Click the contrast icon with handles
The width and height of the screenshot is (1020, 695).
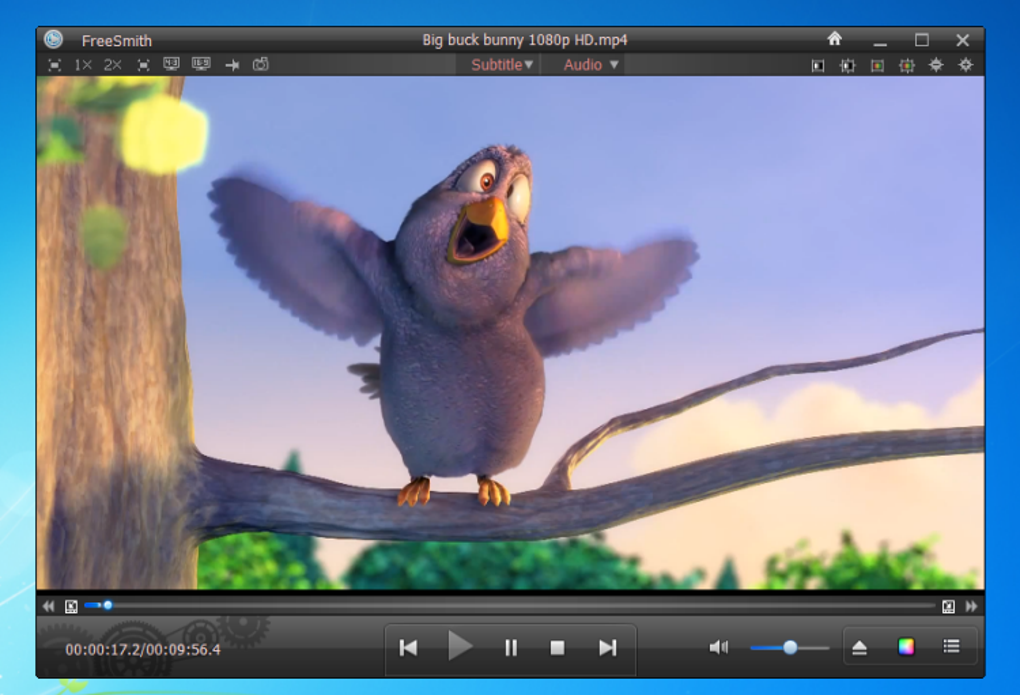[848, 66]
